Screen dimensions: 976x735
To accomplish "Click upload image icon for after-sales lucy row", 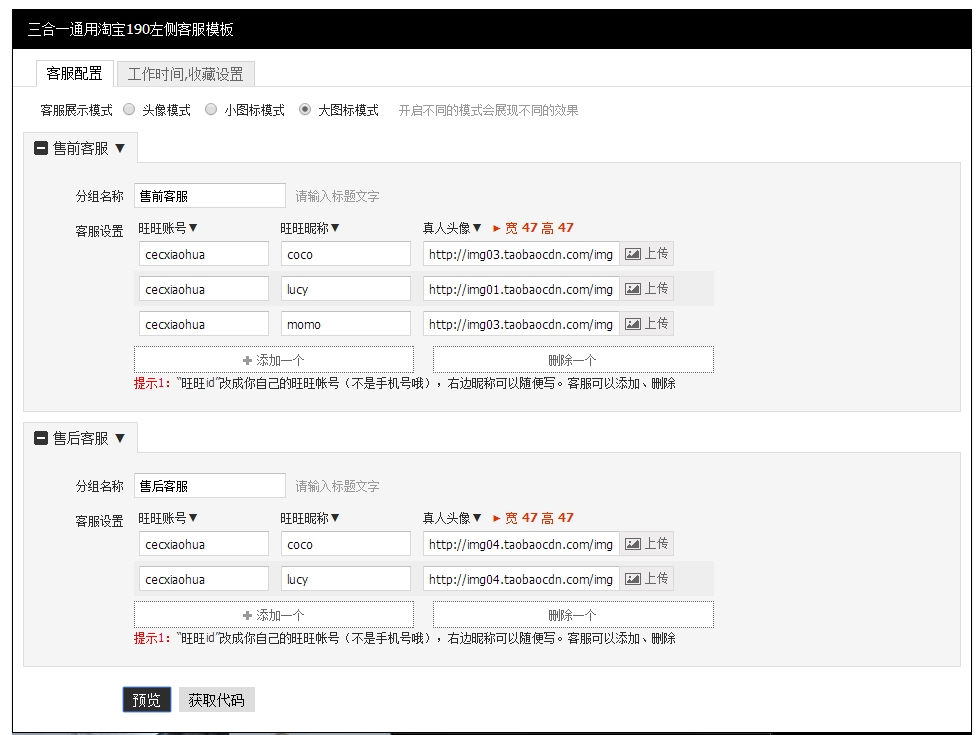I will click(x=633, y=579).
